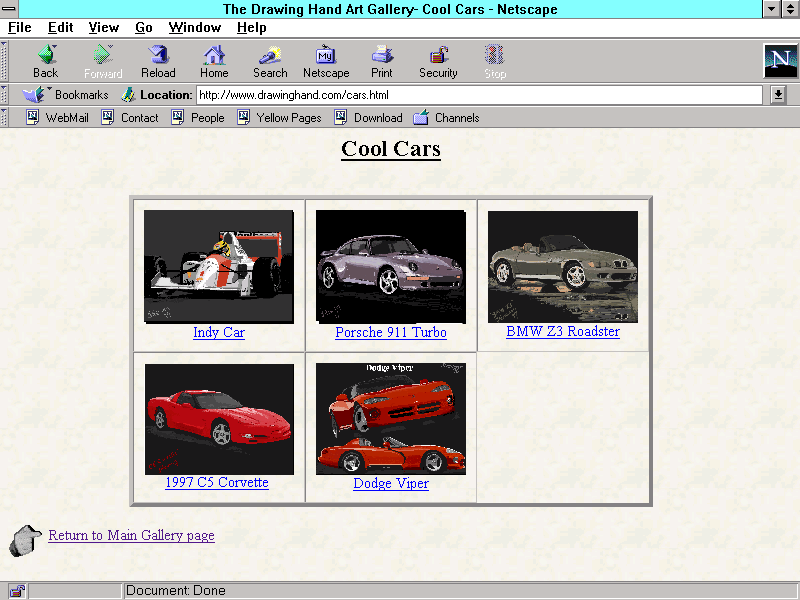
Task: Open WebMail from the personal toolbar
Action: pos(57,118)
